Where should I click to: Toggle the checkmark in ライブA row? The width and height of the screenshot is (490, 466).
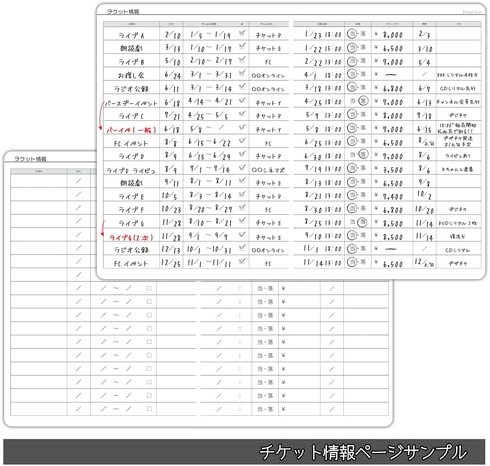point(242,33)
